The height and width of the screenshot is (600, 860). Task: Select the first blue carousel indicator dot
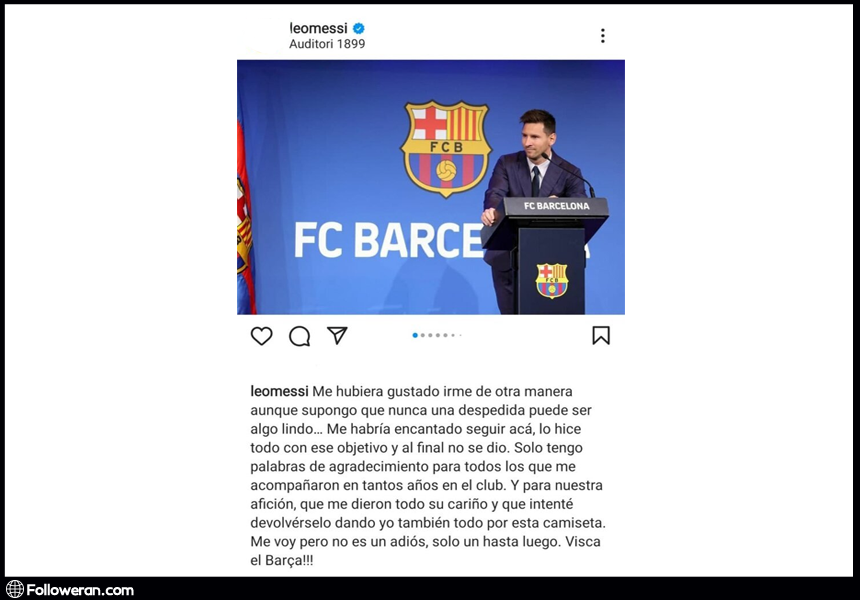415,335
